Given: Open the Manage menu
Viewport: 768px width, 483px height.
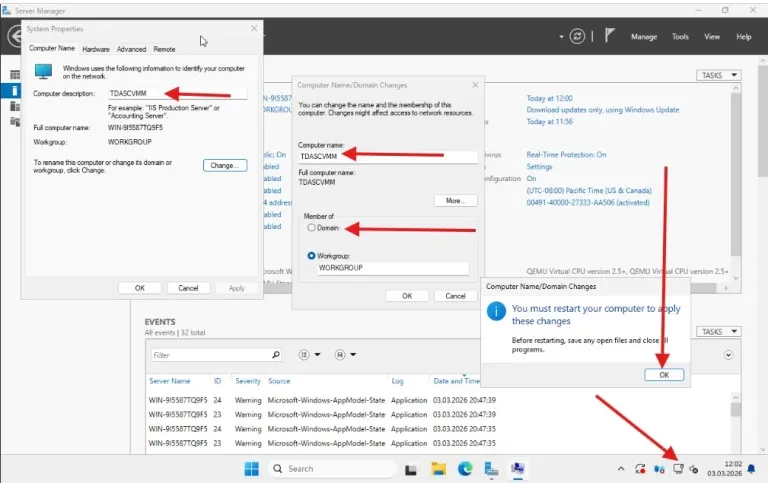Looking at the screenshot, I should tap(644, 37).
